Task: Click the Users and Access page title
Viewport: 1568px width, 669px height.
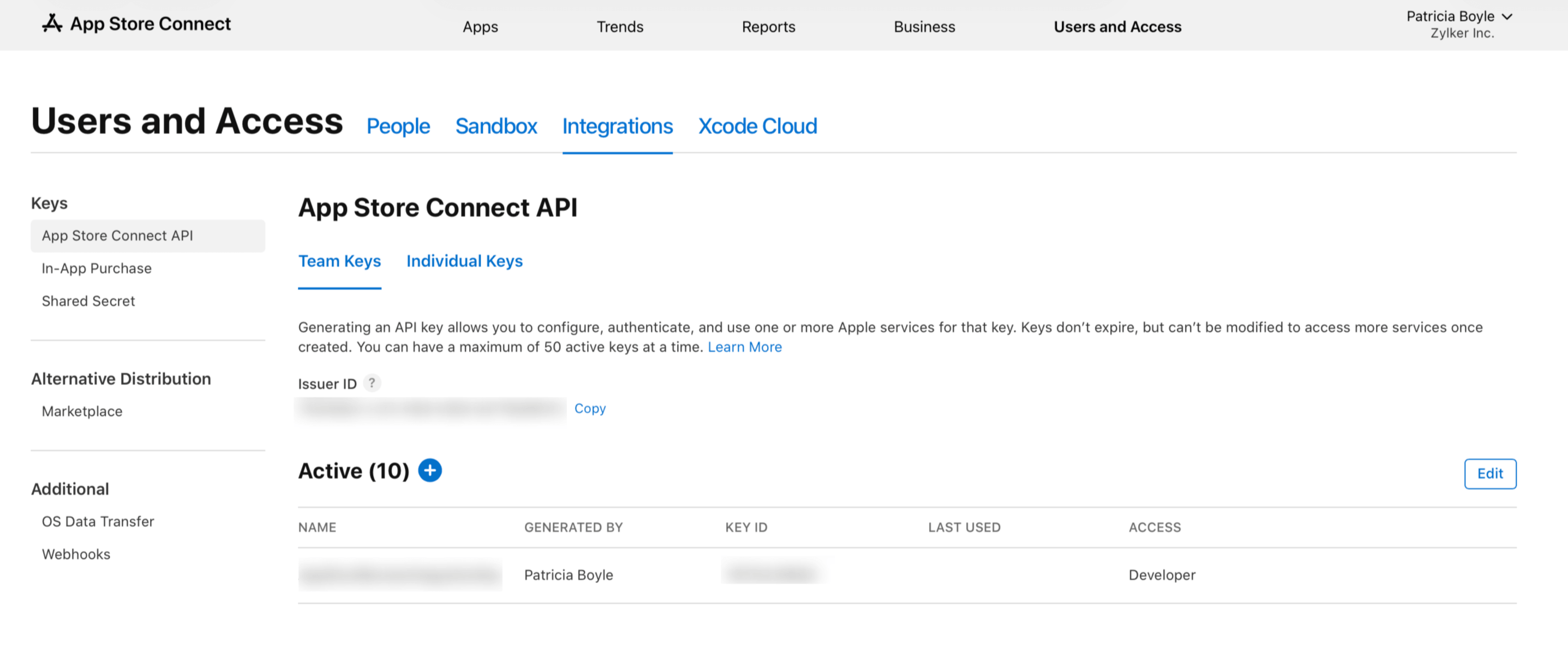Action: (x=187, y=121)
